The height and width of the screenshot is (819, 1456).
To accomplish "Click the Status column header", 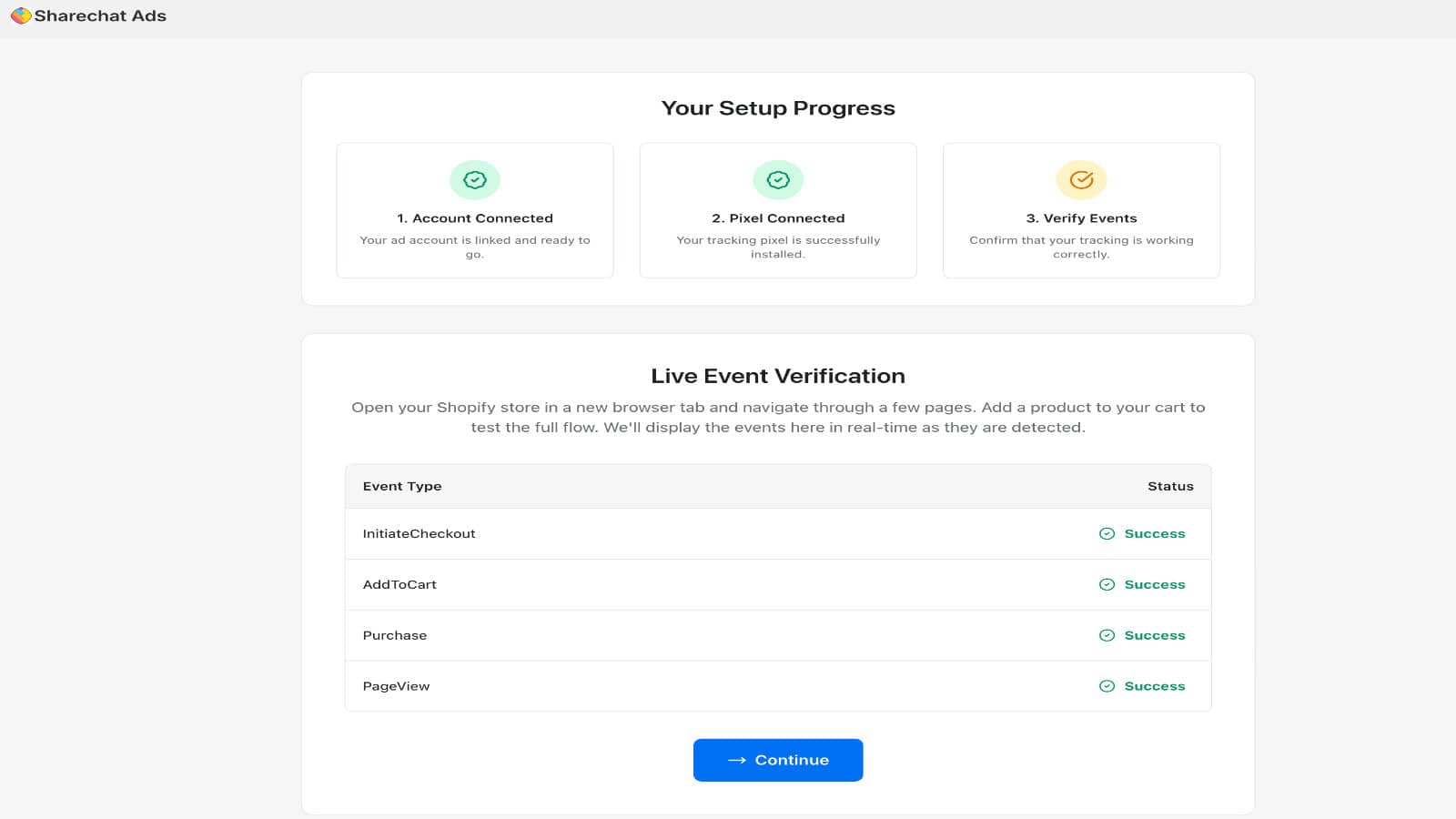I will (1170, 486).
